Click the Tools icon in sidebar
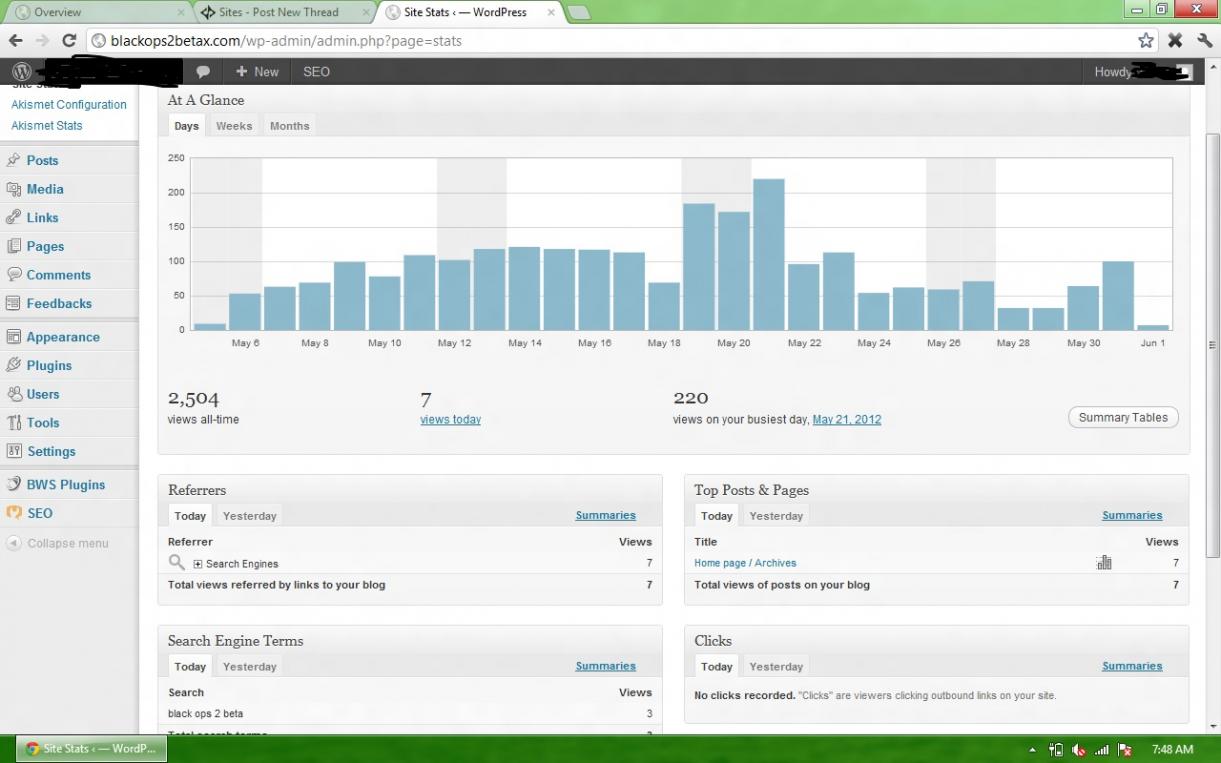 13,422
